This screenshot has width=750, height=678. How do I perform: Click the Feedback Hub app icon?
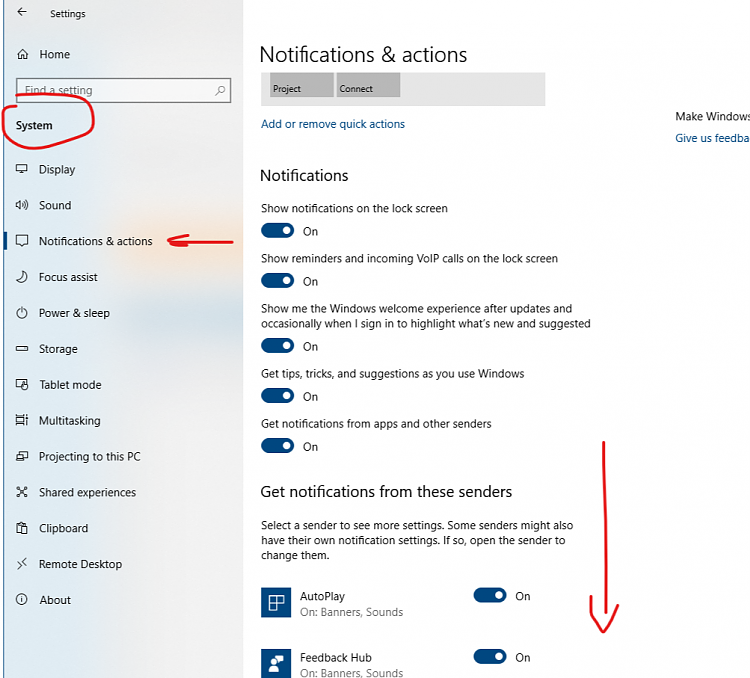[x=276, y=663]
